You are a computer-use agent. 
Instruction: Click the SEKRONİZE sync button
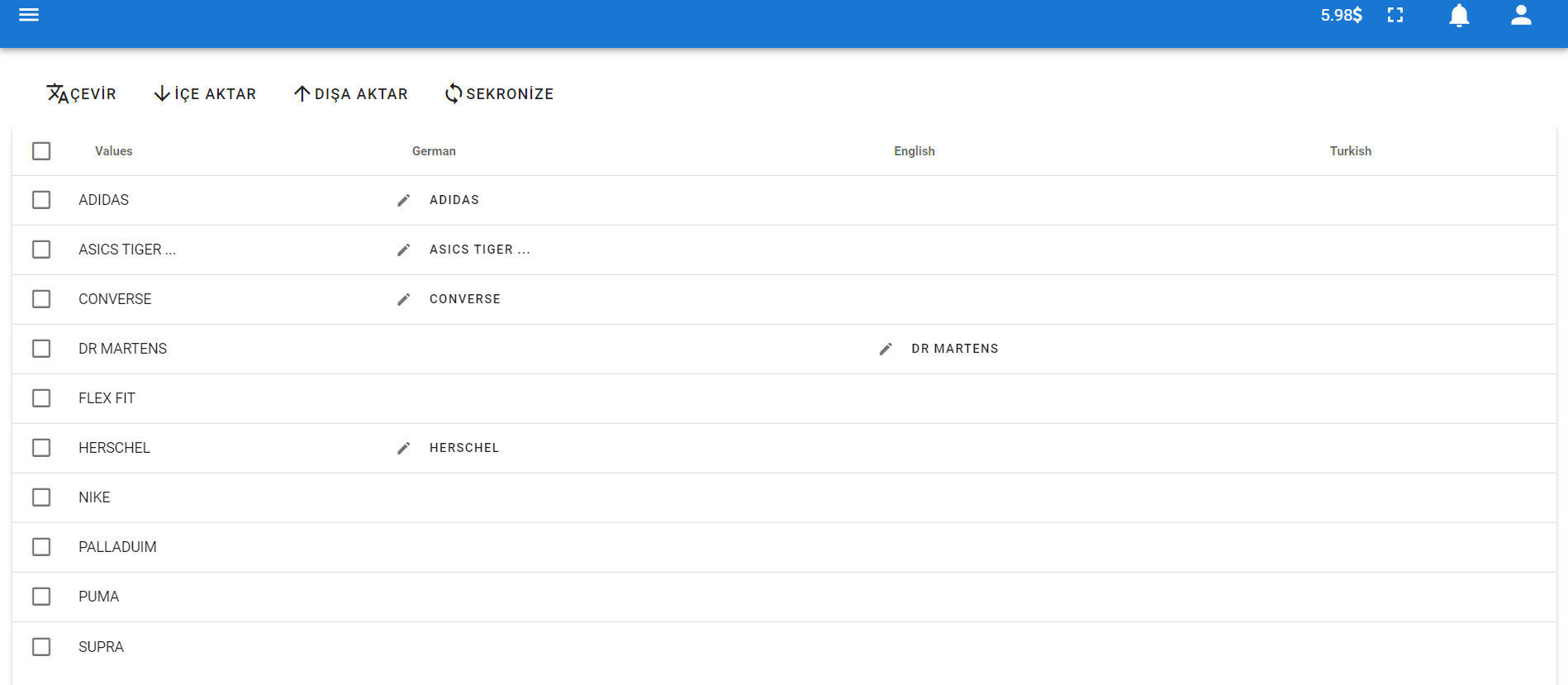point(499,94)
